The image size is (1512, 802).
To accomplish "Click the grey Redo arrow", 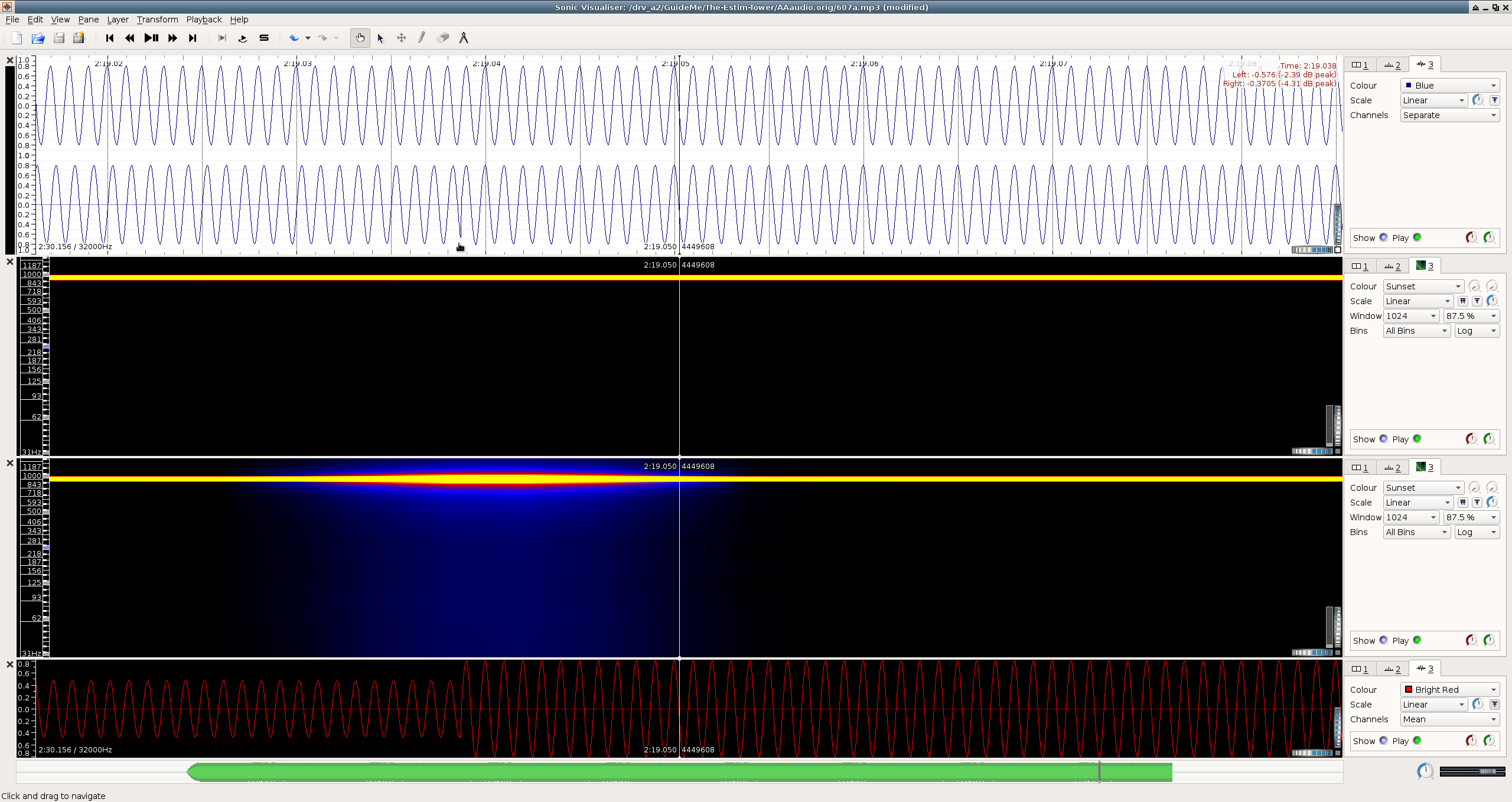I will click(x=322, y=38).
